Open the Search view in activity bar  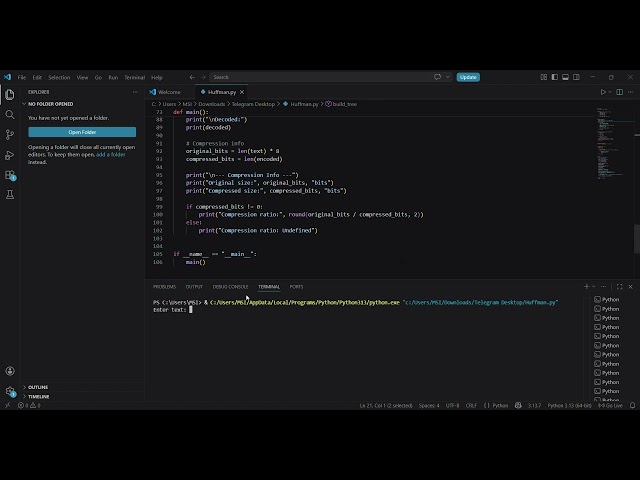click(10, 115)
